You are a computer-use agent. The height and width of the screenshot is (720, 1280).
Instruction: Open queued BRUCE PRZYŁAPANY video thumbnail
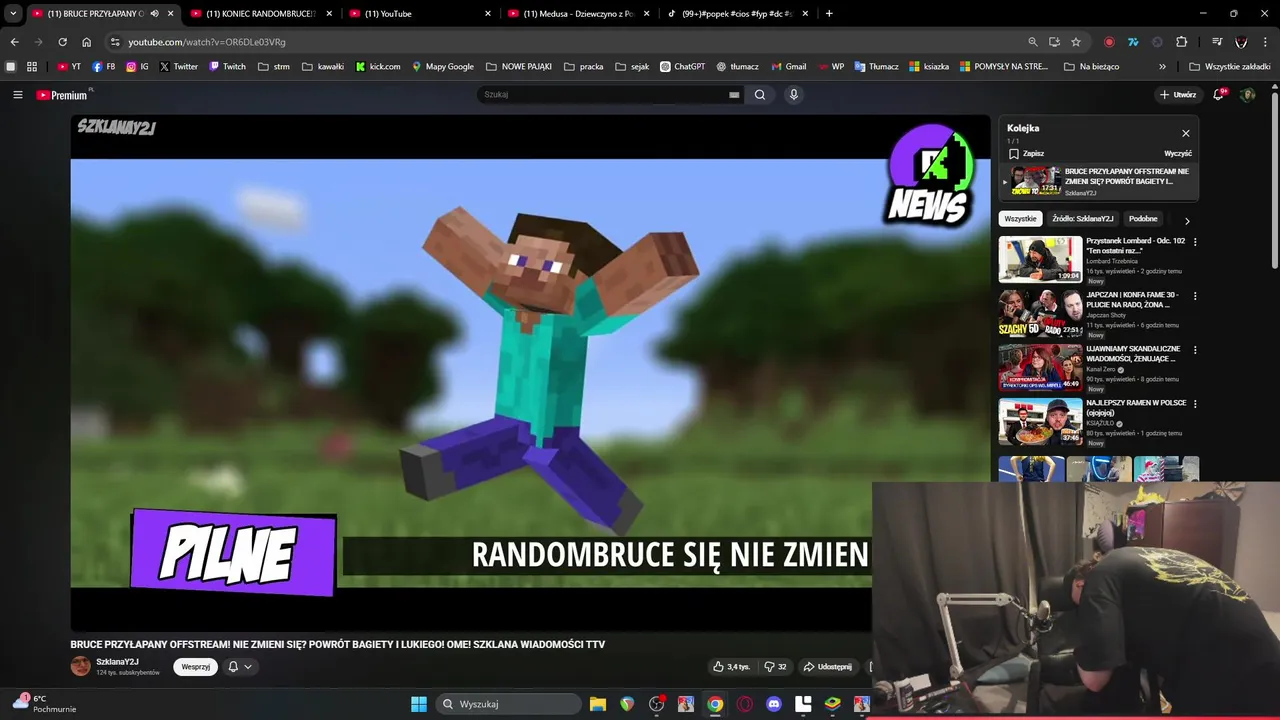1036,181
